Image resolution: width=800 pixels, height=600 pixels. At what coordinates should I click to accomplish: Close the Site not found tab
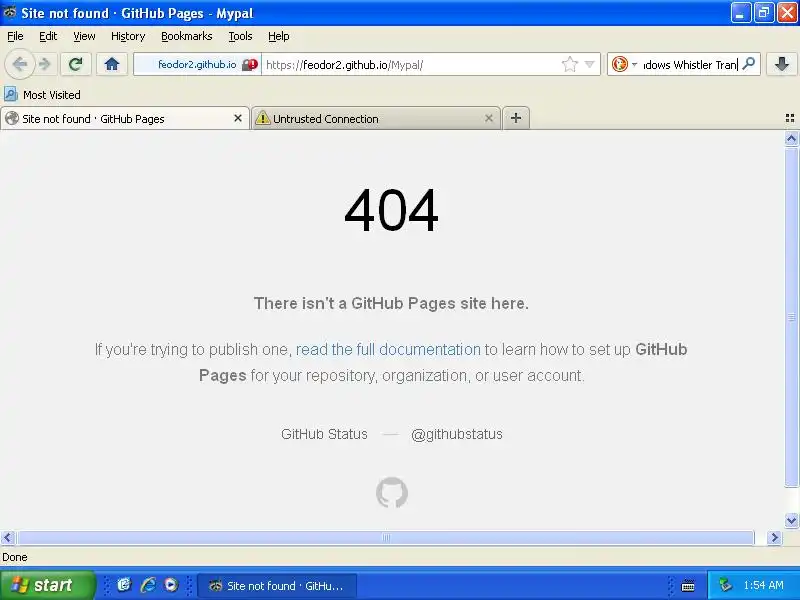238,118
